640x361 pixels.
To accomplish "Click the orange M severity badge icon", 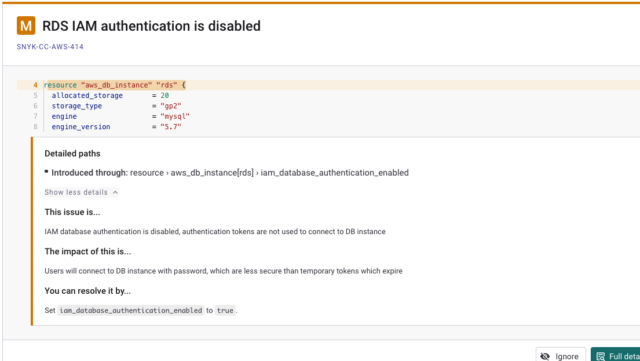I will (x=26, y=26).
